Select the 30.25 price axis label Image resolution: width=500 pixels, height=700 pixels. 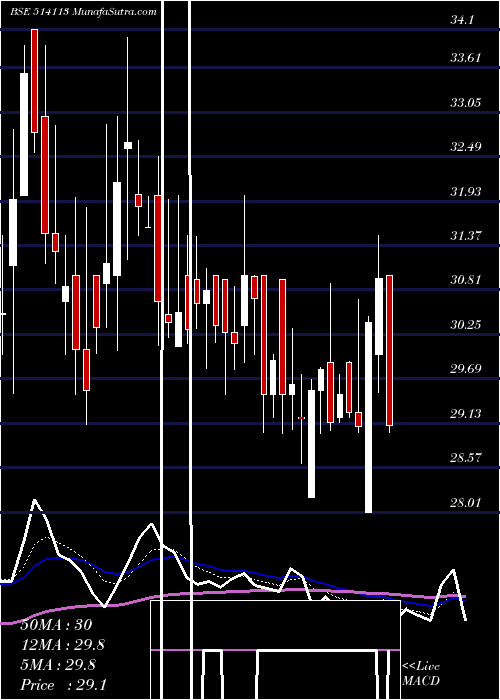click(x=466, y=324)
